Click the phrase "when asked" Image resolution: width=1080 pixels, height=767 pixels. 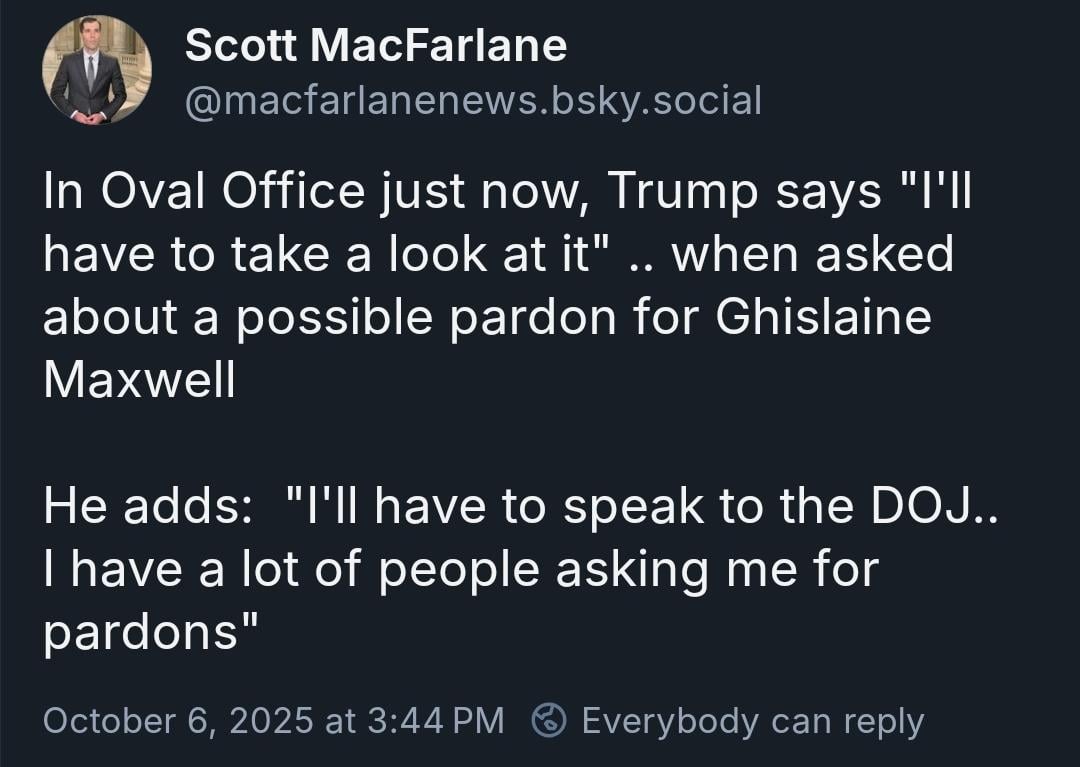click(x=812, y=255)
